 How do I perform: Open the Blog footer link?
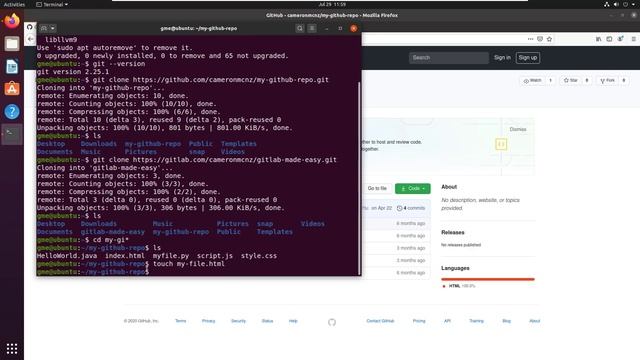507,321
